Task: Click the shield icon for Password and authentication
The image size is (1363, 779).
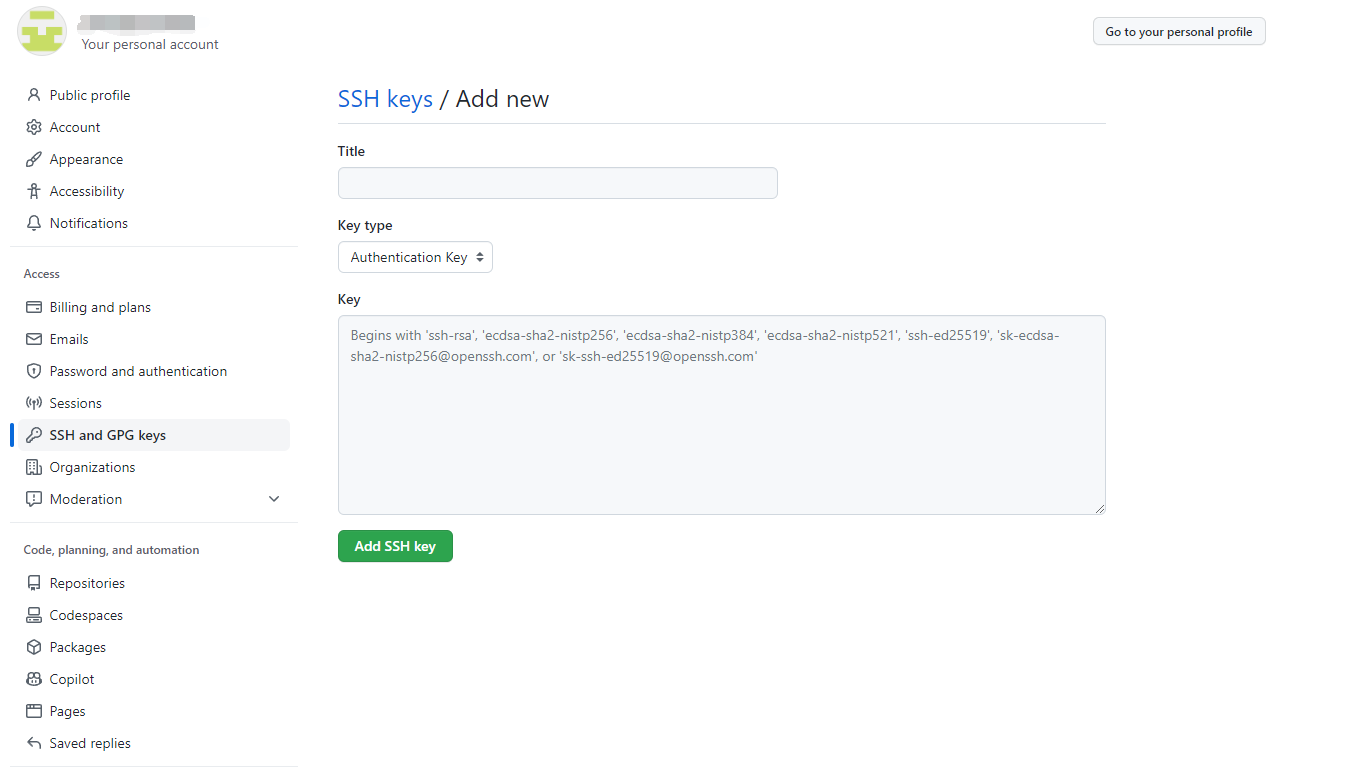Action: (x=34, y=371)
